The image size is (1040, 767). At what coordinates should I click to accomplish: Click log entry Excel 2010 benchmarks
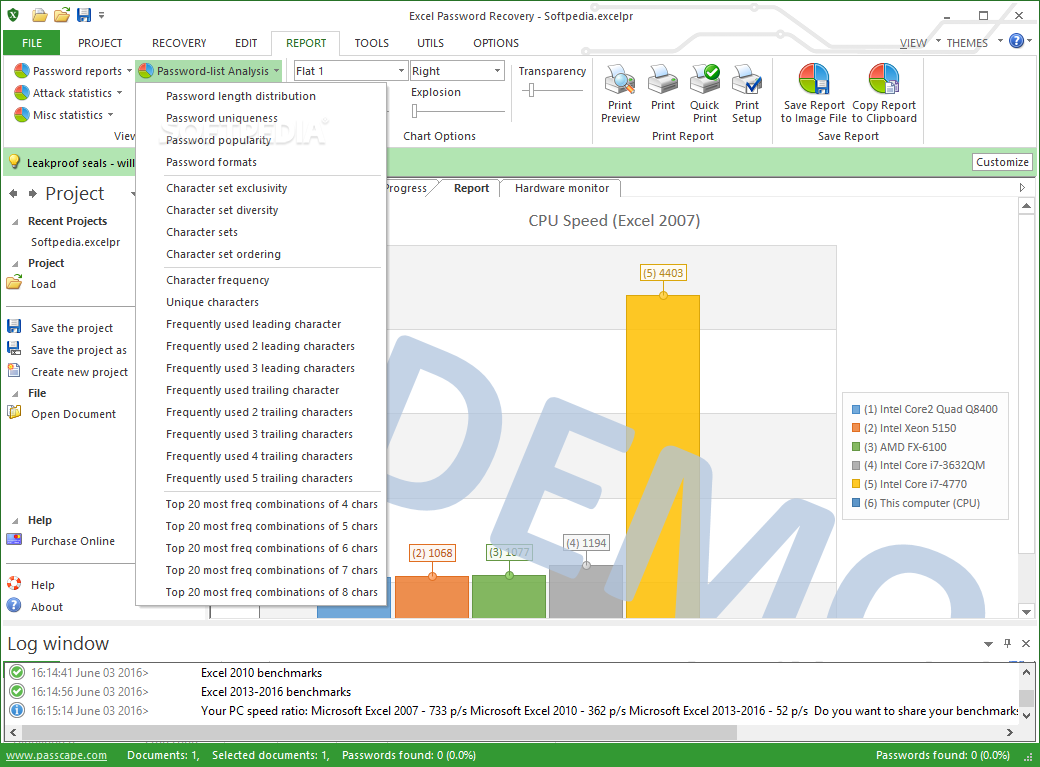pos(261,673)
